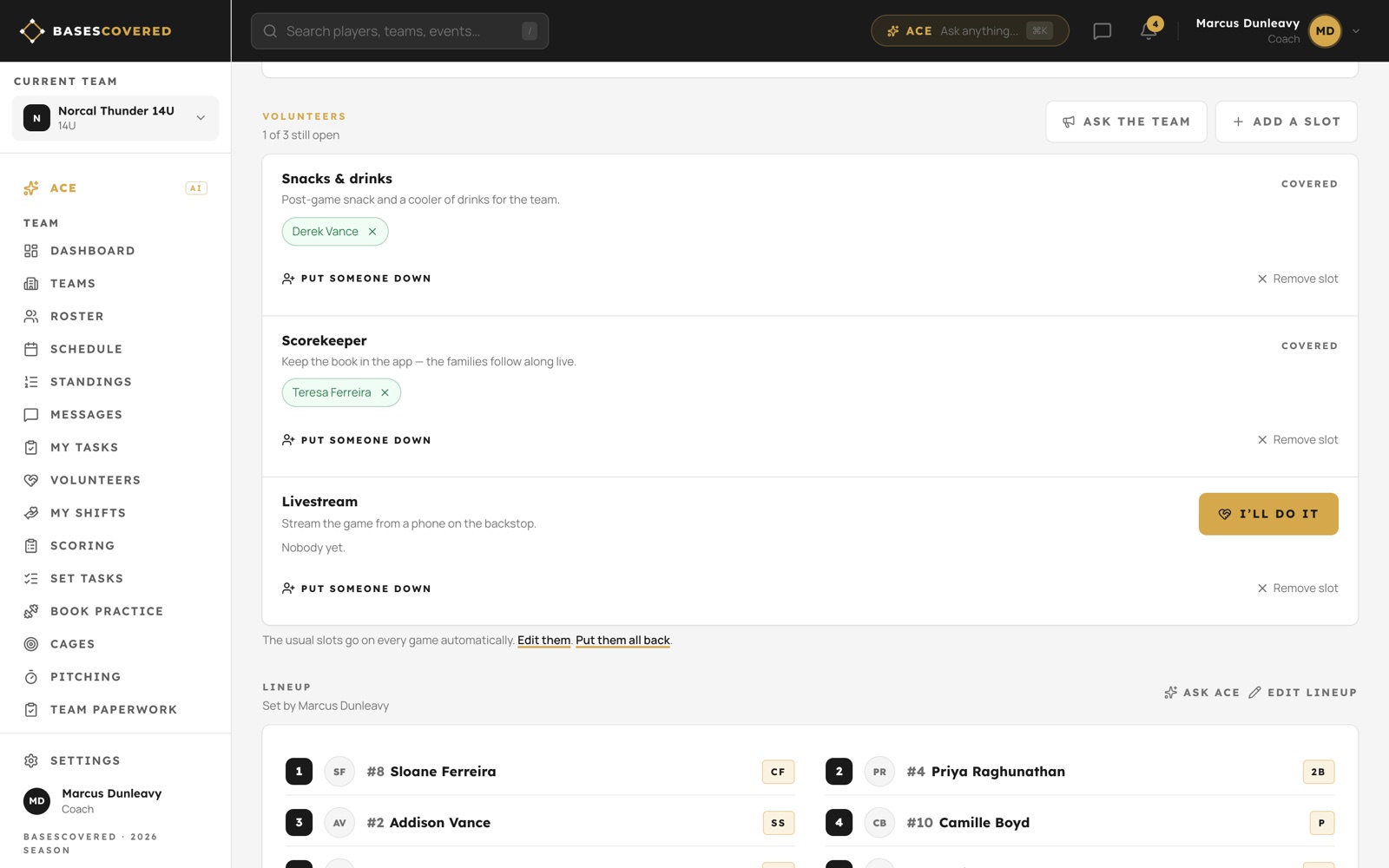The image size is (1389, 868).
Task: Remove the Livestream slot
Action: pyautogui.click(x=1298, y=589)
